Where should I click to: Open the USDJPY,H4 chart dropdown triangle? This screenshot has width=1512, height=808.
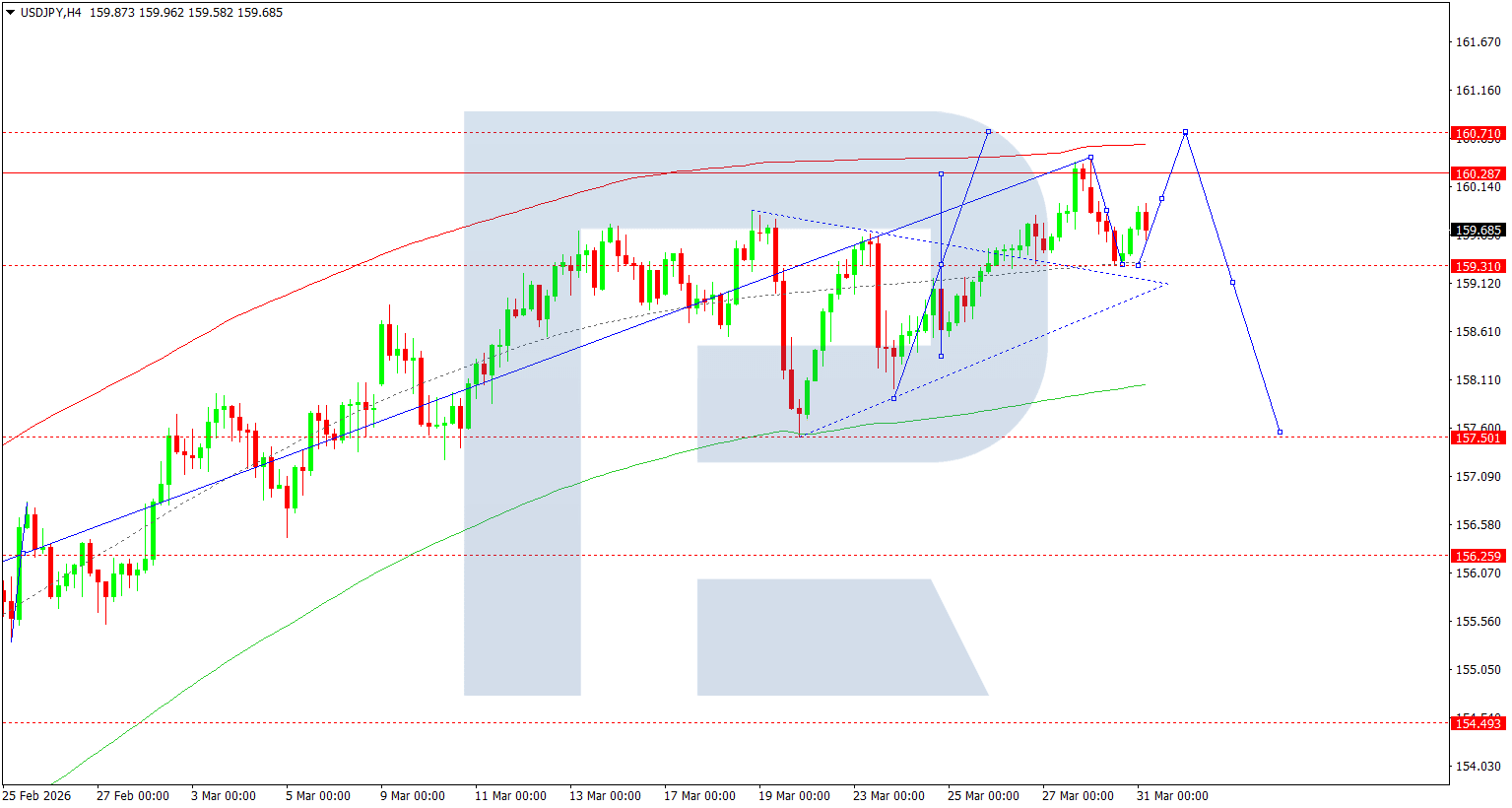(10, 13)
